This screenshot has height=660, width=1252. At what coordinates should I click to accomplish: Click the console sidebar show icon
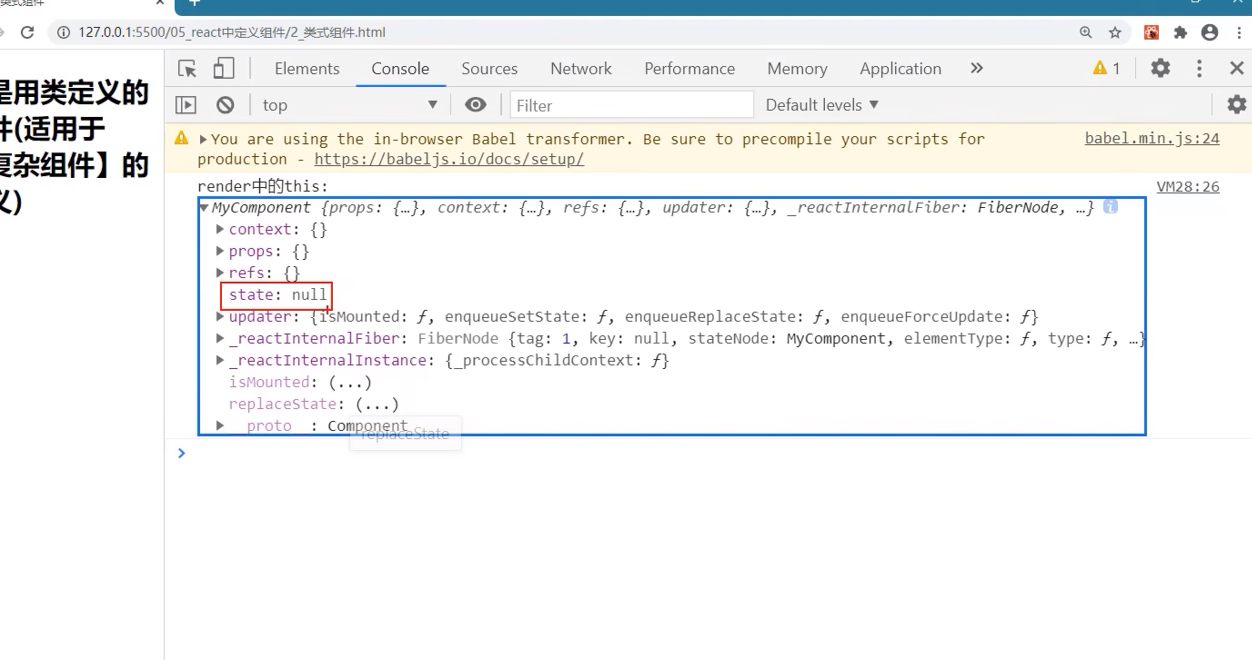pyautogui.click(x=186, y=104)
